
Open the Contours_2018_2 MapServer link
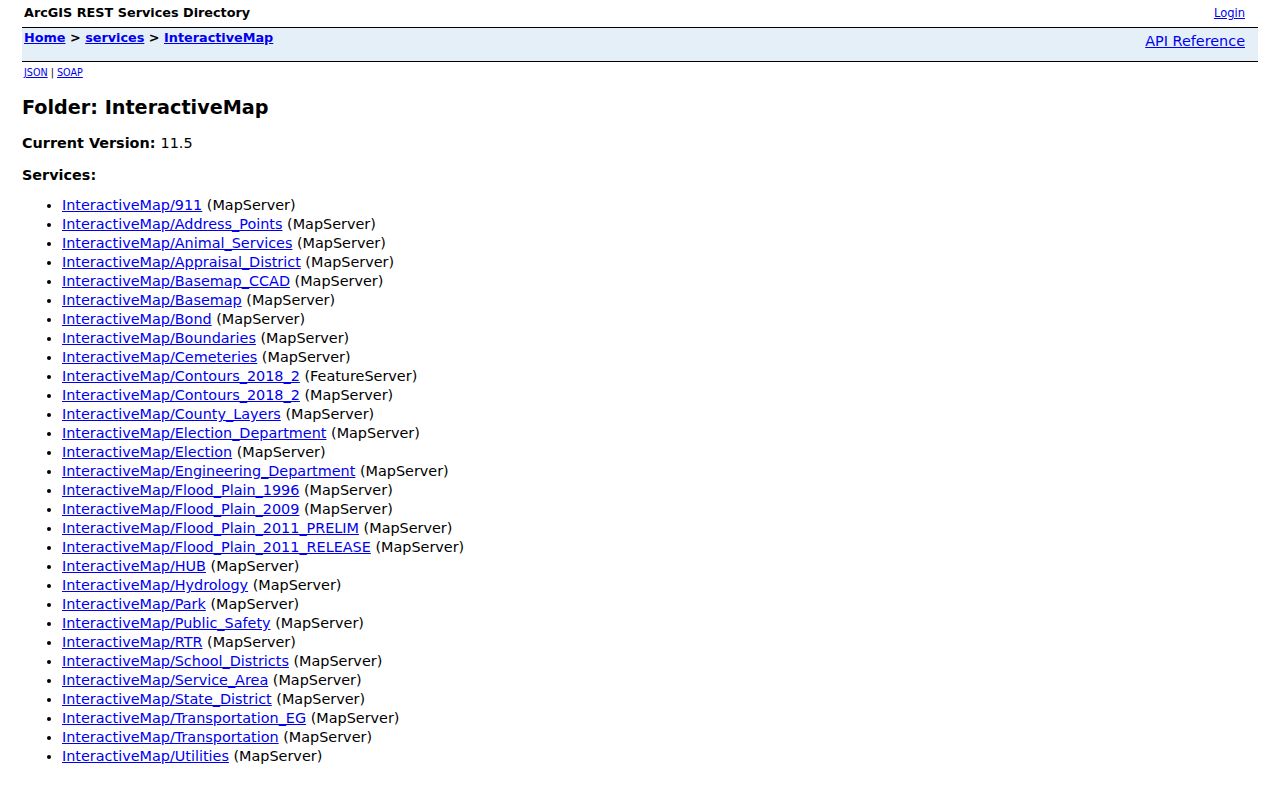(181, 395)
